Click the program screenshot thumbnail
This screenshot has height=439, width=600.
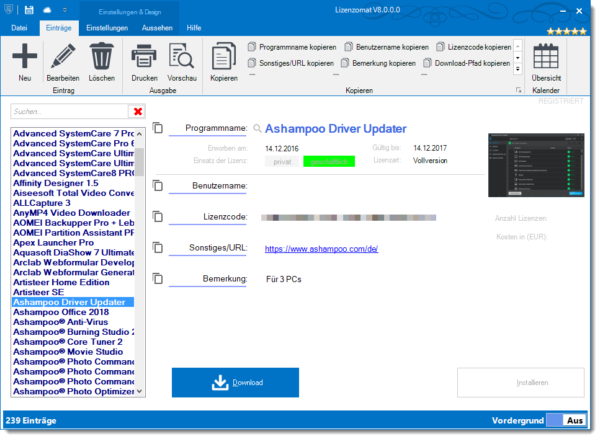pyautogui.click(x=536, y=165)
